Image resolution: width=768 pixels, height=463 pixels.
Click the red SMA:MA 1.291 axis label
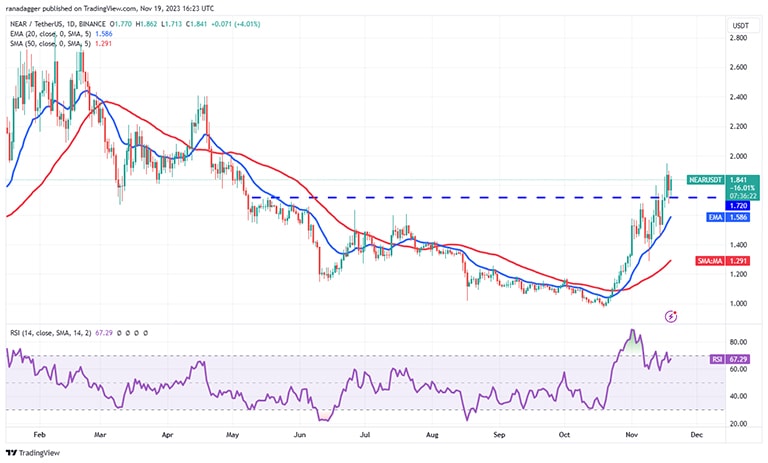(722, 261)
